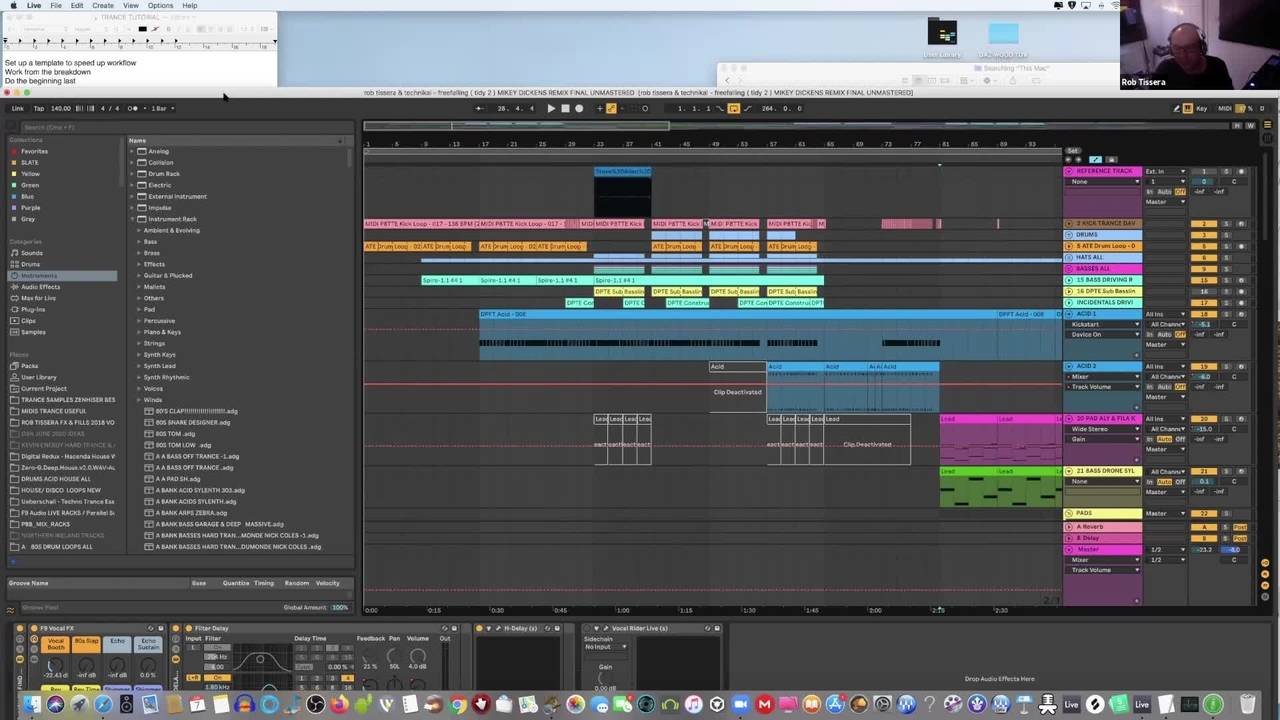Viewport: 1280px width, 720px height.
Task: Toggle the REFERENCE TRACK activator numbered 1
Action: (1203, 171)
